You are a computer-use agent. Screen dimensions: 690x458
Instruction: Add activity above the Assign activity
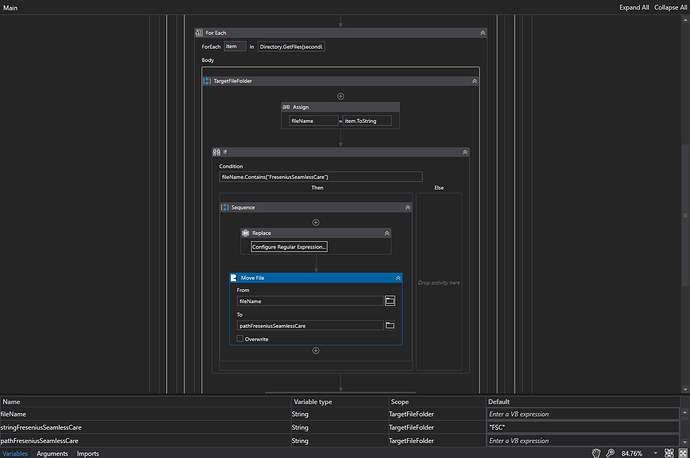(341, 96)
